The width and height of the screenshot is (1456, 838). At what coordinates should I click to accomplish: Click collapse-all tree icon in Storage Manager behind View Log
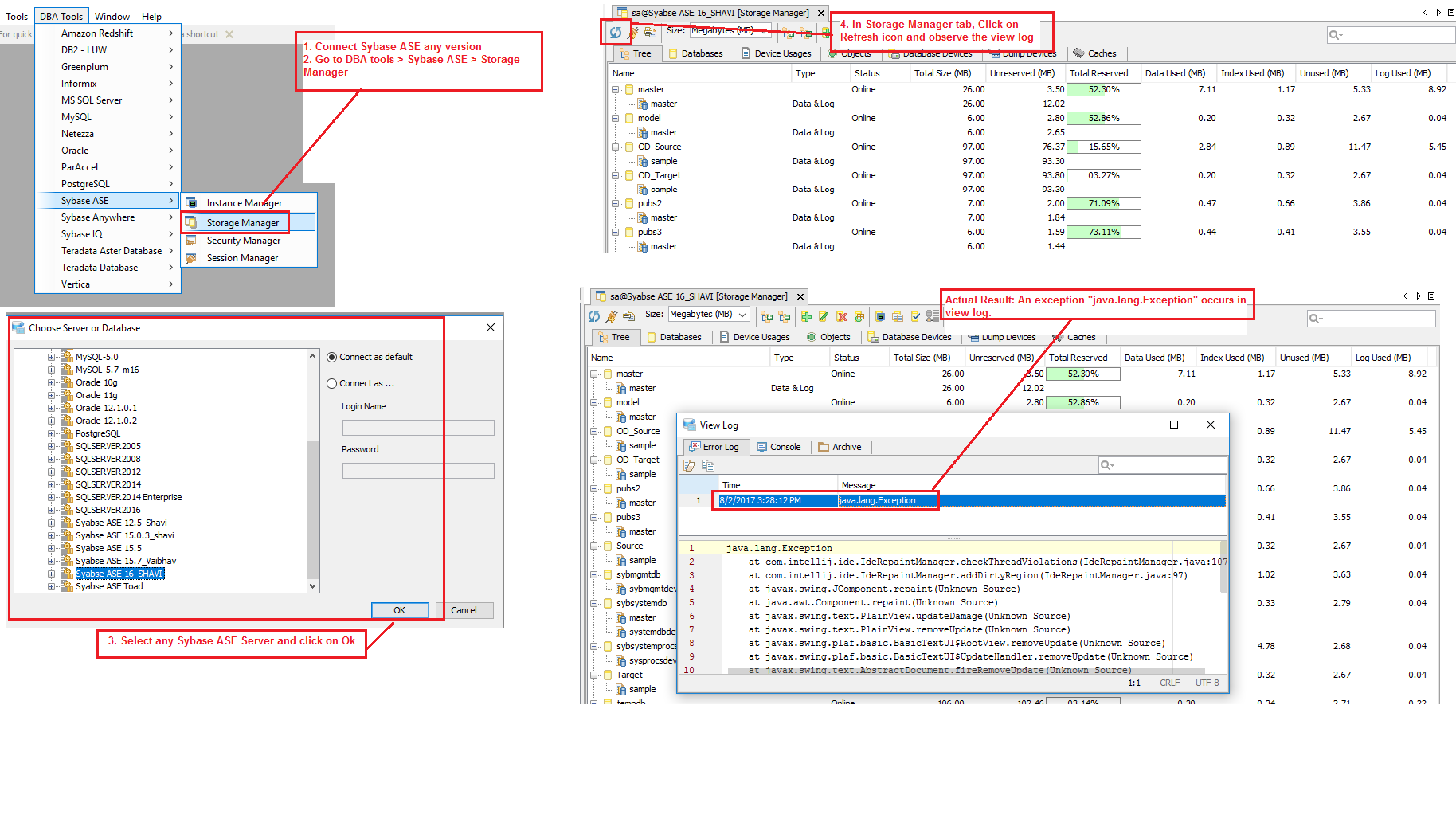785,316
